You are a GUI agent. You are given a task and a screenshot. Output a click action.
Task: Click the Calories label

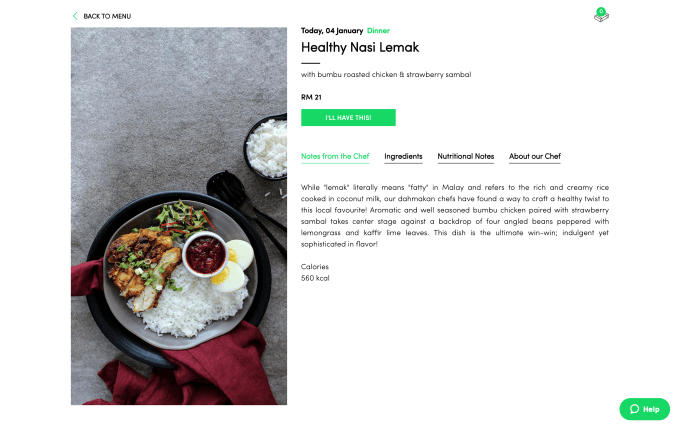click(315, 267)
